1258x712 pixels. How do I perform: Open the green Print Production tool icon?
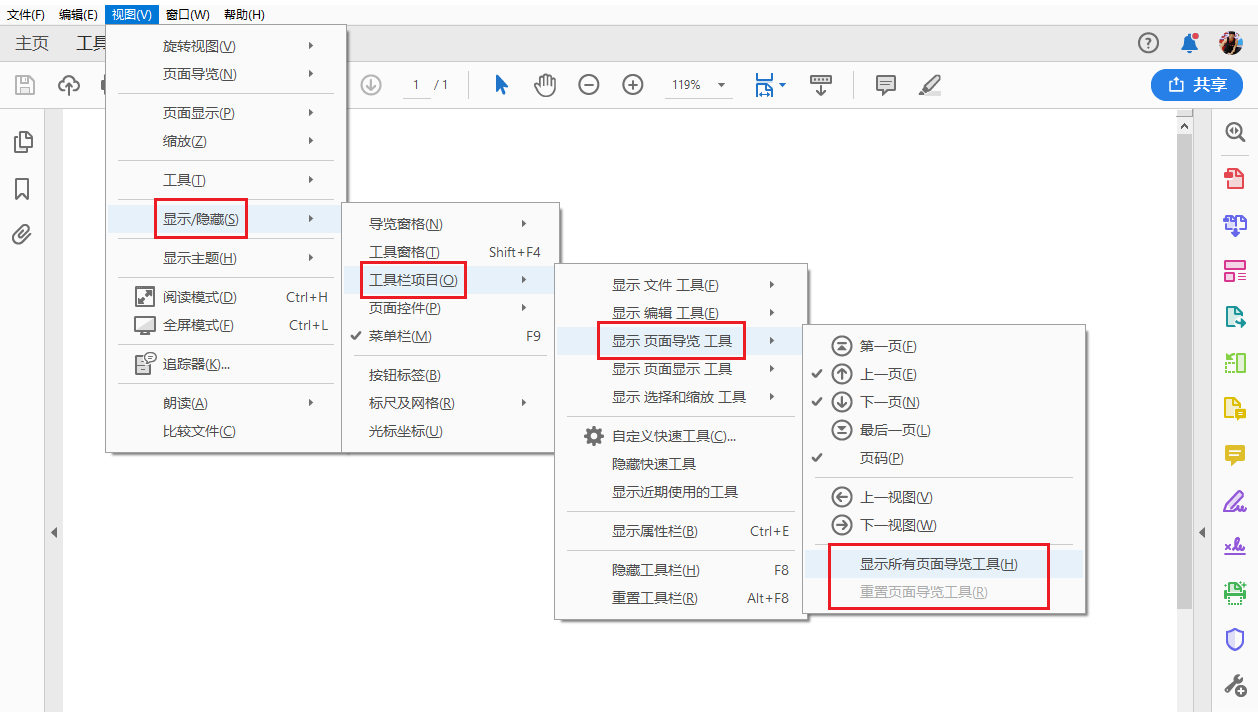(1235, 593)
